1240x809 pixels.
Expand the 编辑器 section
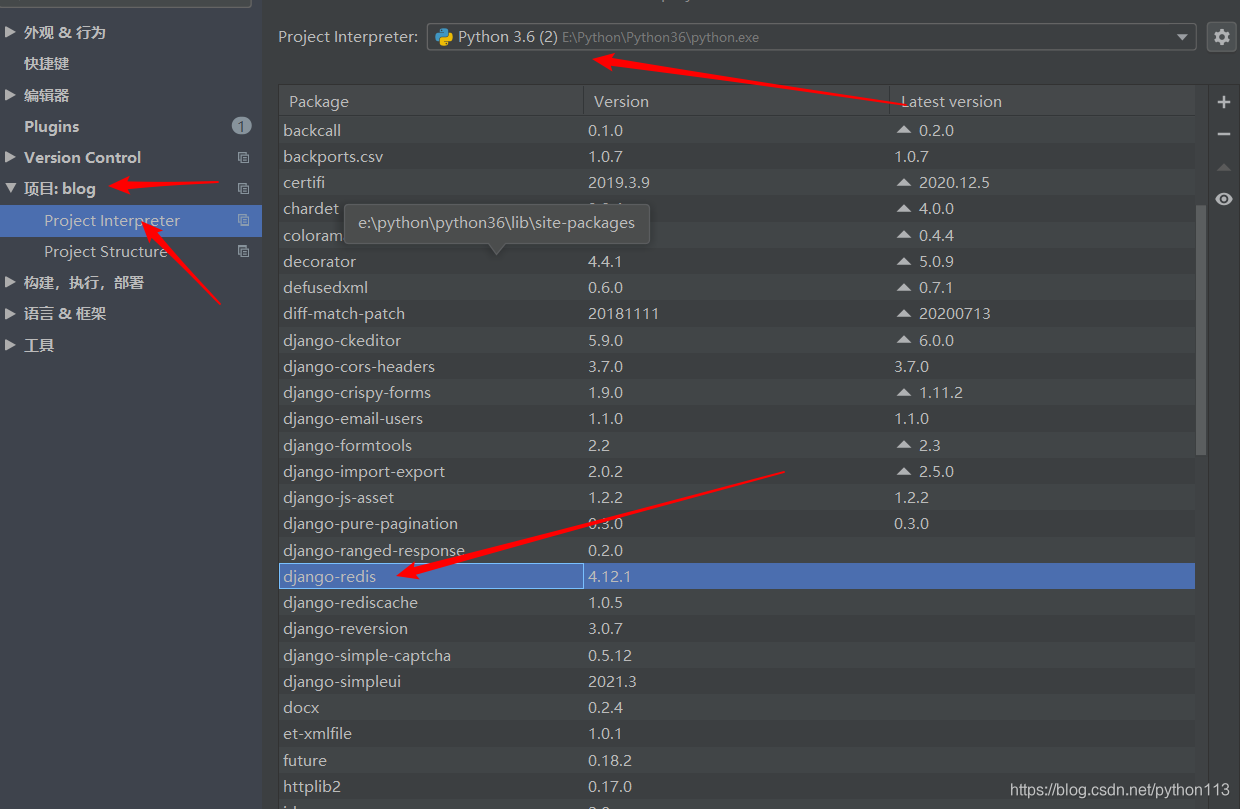coord(10,95)
